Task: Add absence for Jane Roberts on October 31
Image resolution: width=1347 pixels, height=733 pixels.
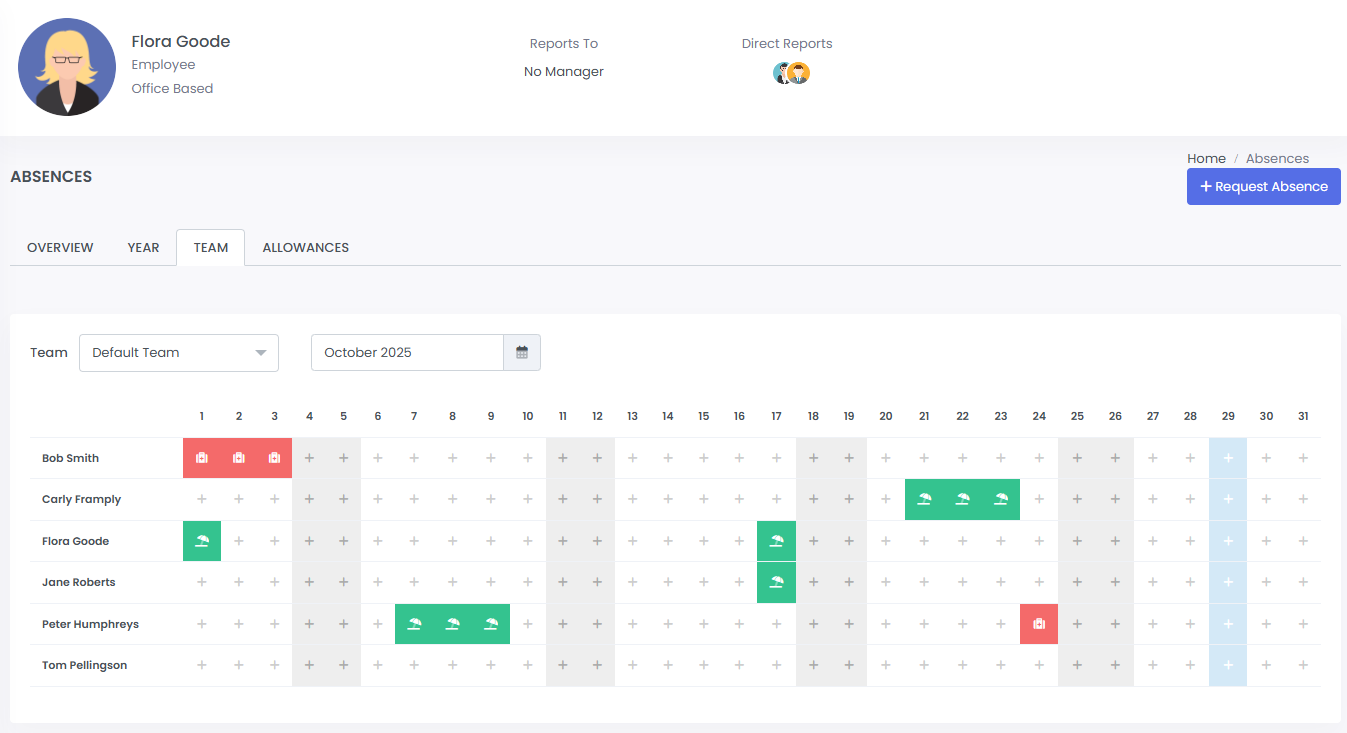Action: pyautogui.click(x=1303, y=582)
